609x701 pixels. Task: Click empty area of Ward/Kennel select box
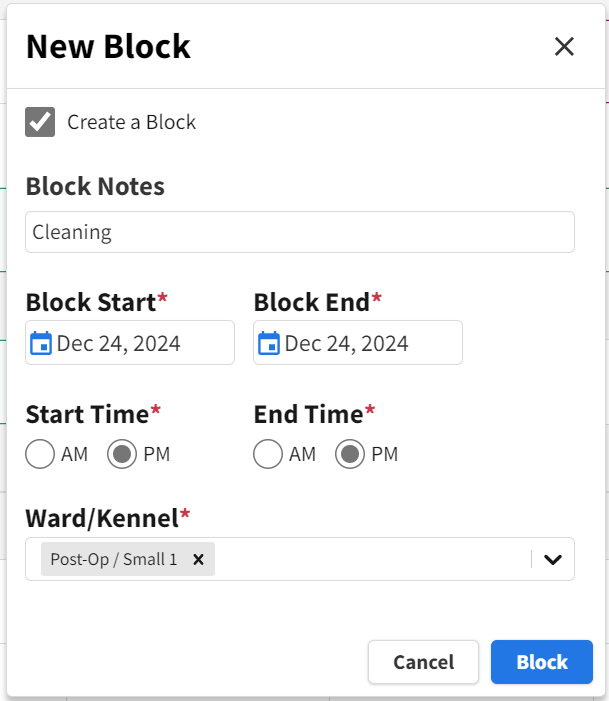click(x=370, y=559)
